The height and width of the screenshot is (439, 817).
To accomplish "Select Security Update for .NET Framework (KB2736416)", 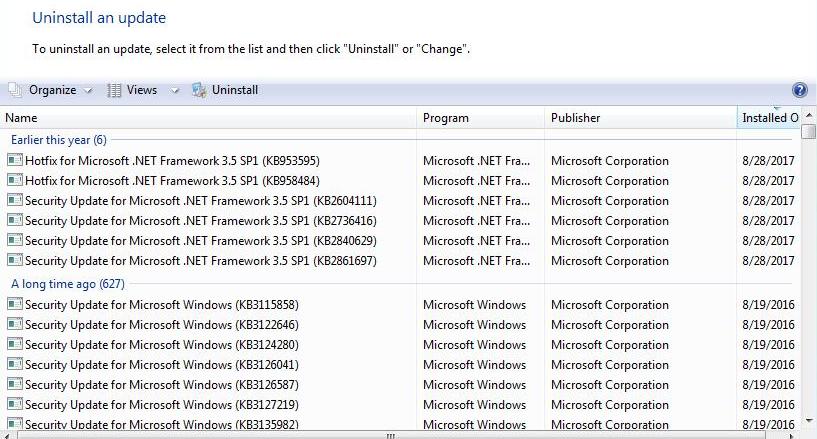I will coord(201,220).
